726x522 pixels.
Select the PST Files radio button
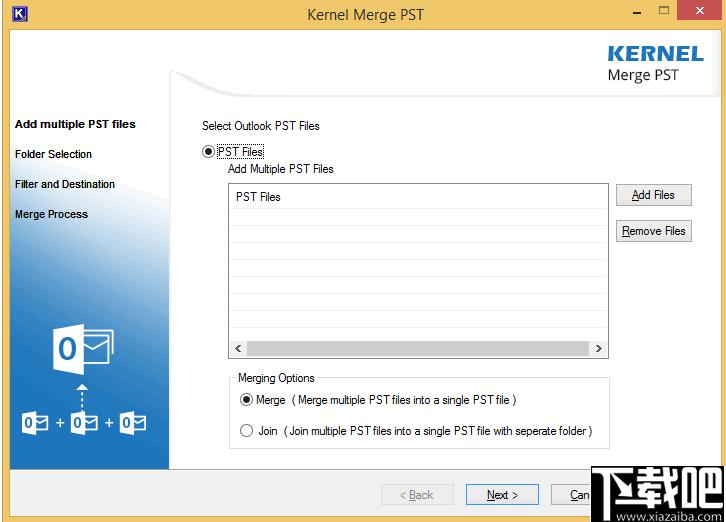pos(208,151)
